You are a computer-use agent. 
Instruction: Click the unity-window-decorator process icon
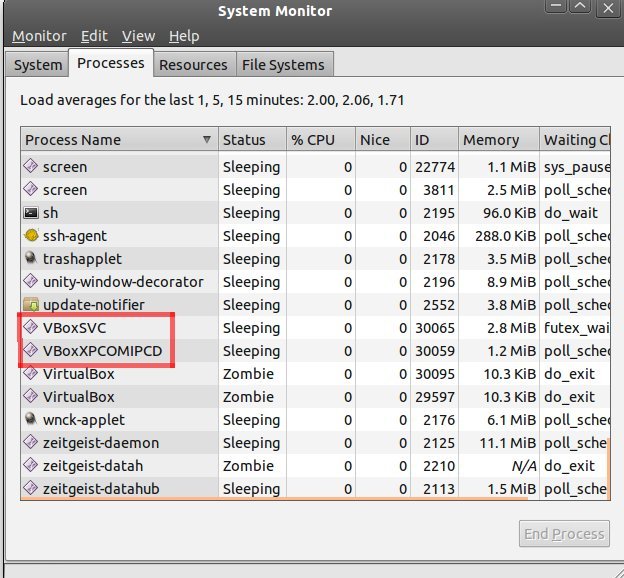(x=31, y=282)
